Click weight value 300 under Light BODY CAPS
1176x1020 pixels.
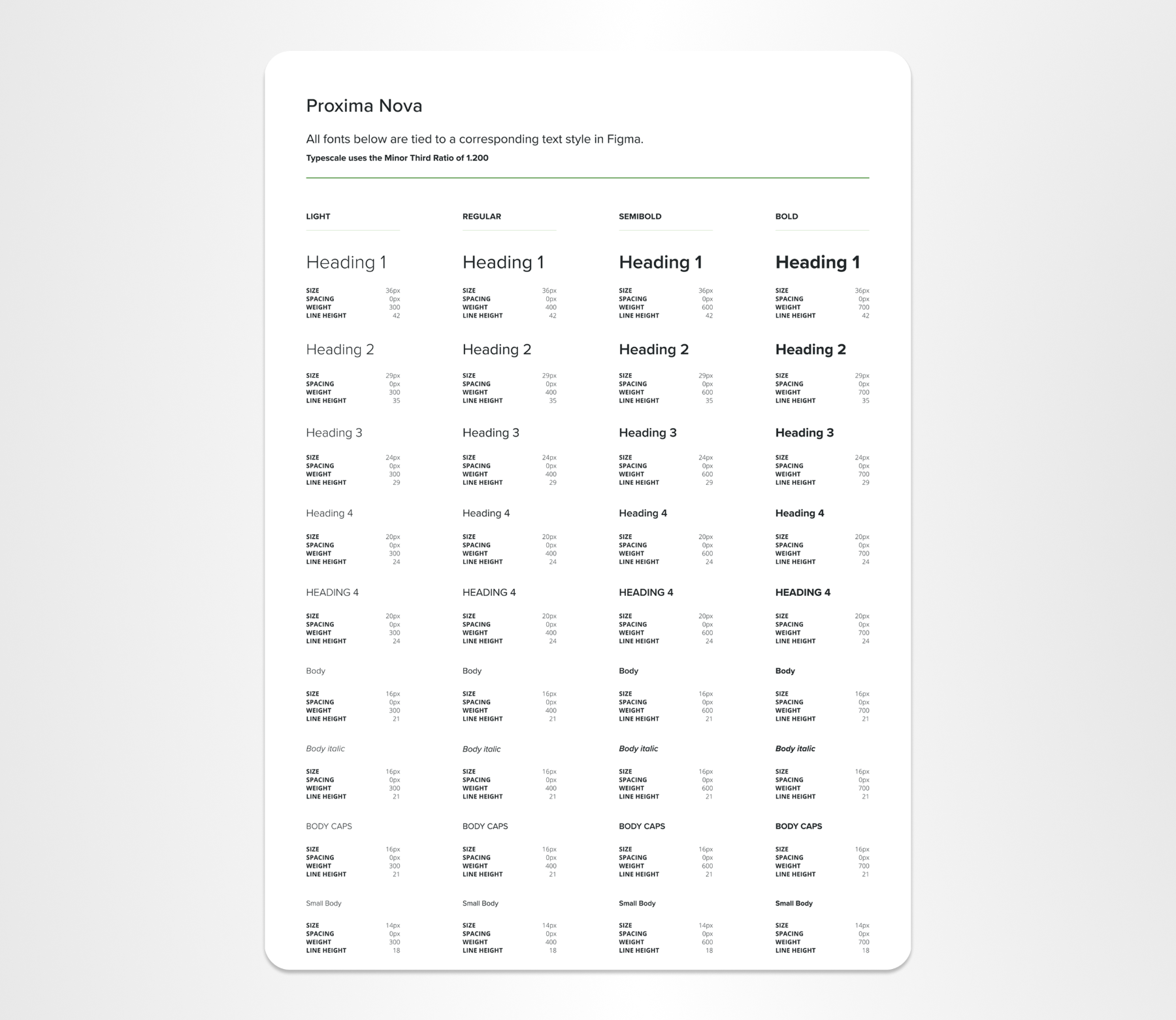[395, 866]
